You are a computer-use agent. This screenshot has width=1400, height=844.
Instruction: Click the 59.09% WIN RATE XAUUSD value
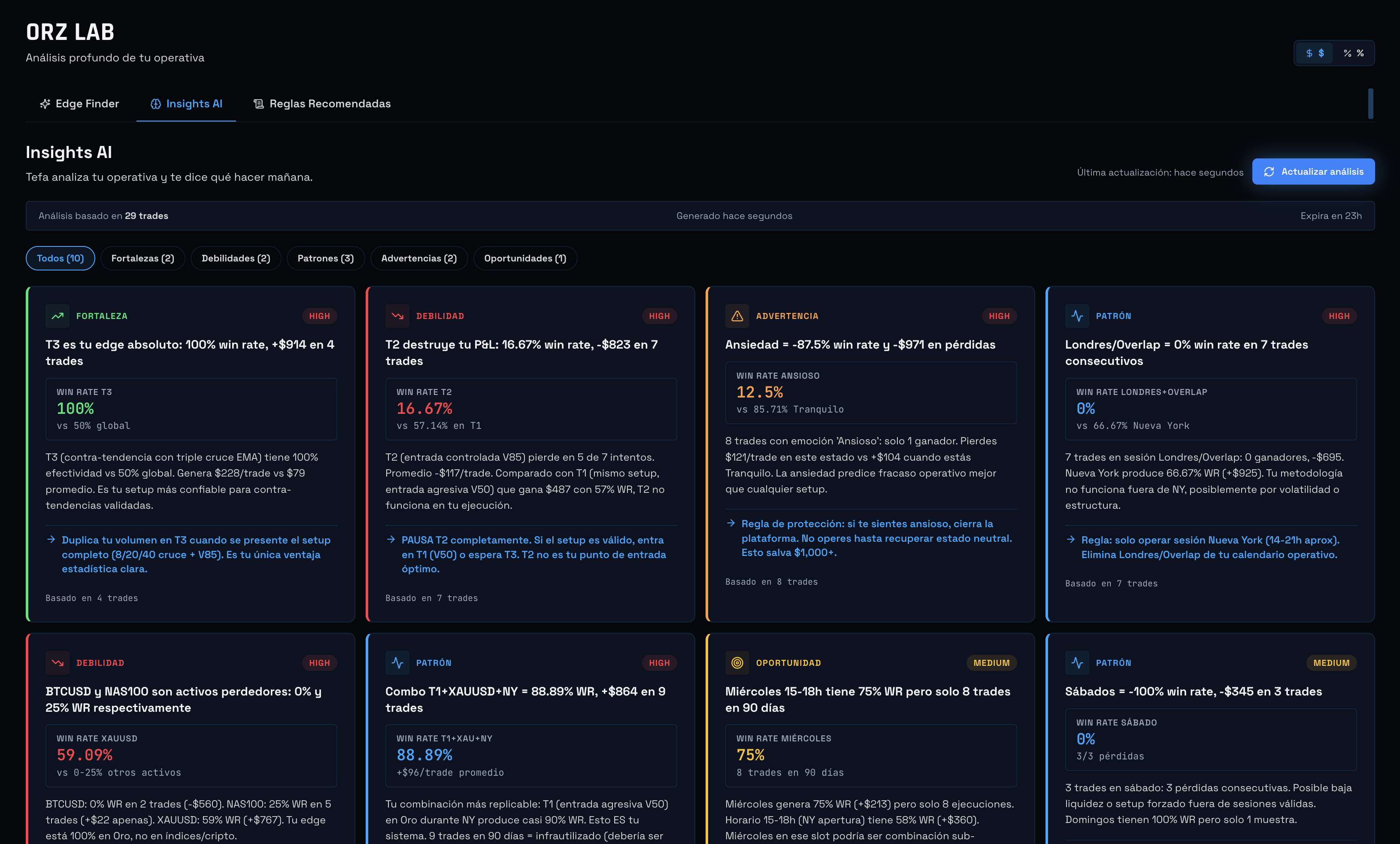point(85,755)
